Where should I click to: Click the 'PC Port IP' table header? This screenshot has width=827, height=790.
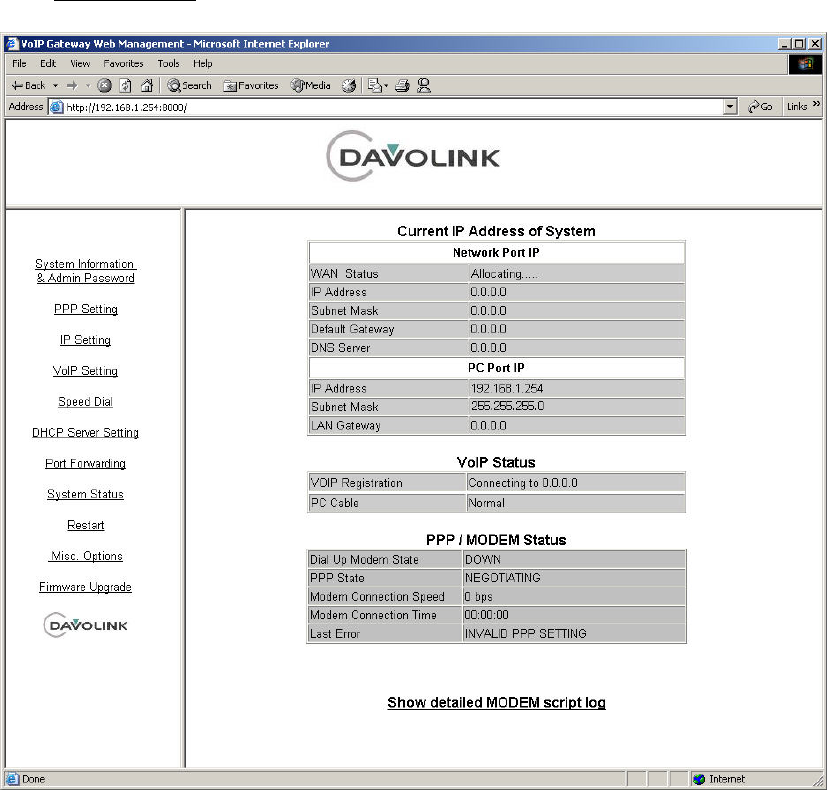pyautogui.click(x=496, y=368)
